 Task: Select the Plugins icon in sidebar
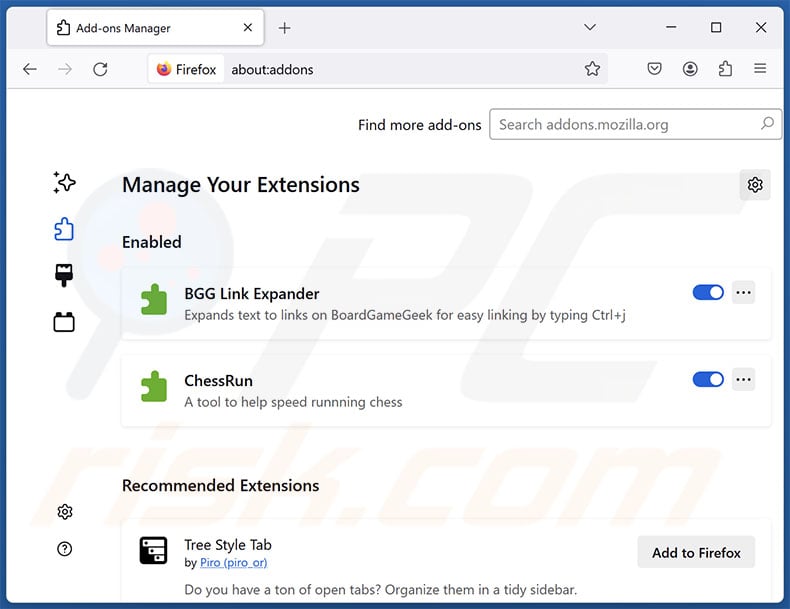[64, 322]
